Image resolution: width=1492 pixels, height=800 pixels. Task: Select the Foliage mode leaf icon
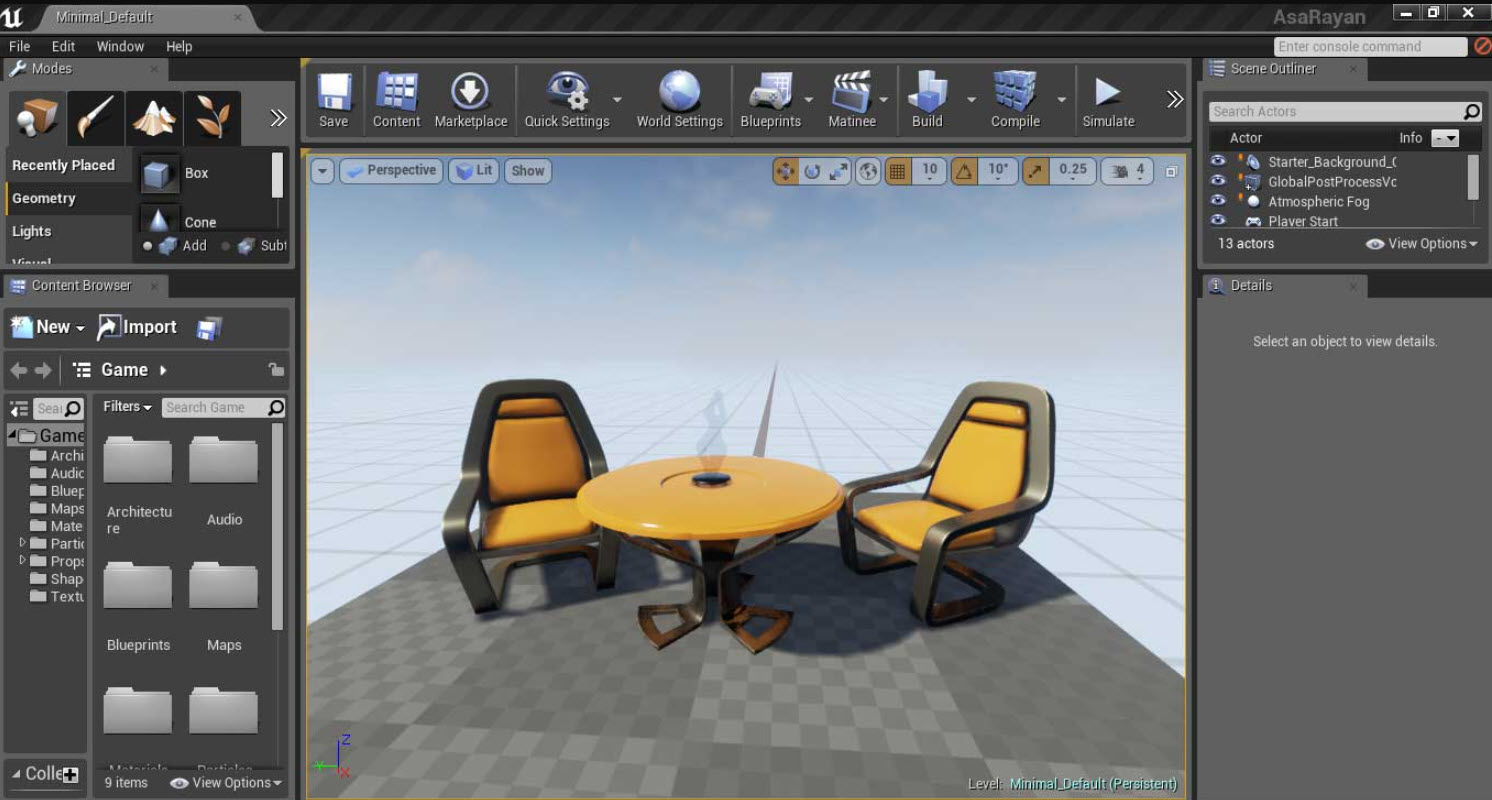pyautogui.click(x=212, y=118)
